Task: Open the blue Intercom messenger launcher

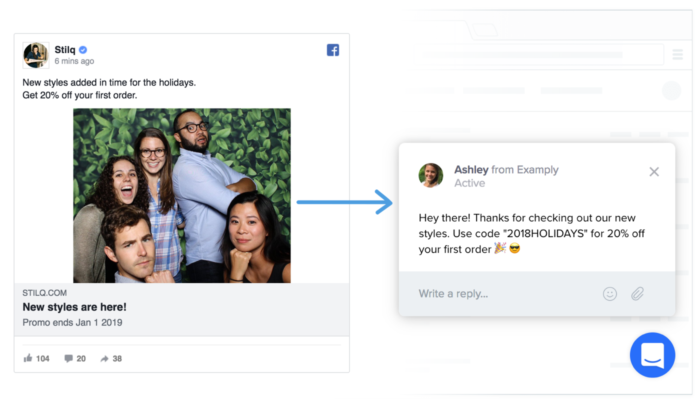Action: [652, 355]
